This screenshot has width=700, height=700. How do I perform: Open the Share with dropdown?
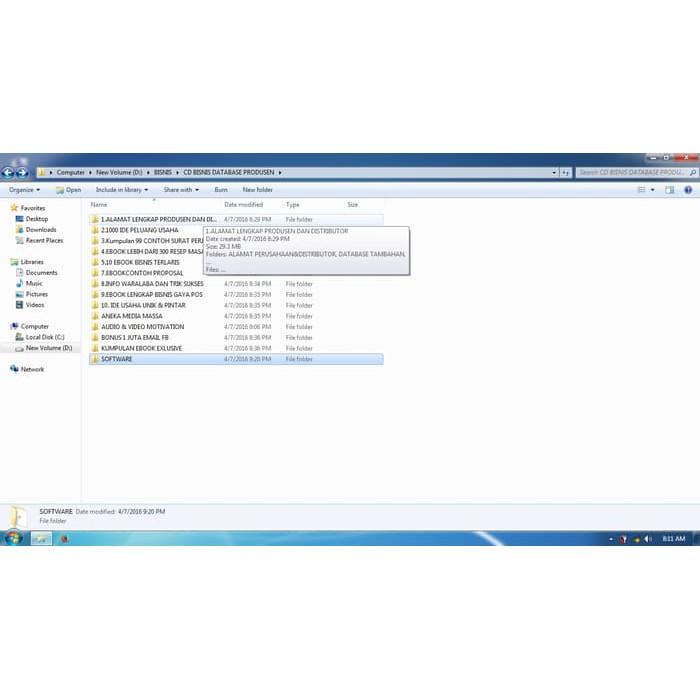(x=181, y=189)
